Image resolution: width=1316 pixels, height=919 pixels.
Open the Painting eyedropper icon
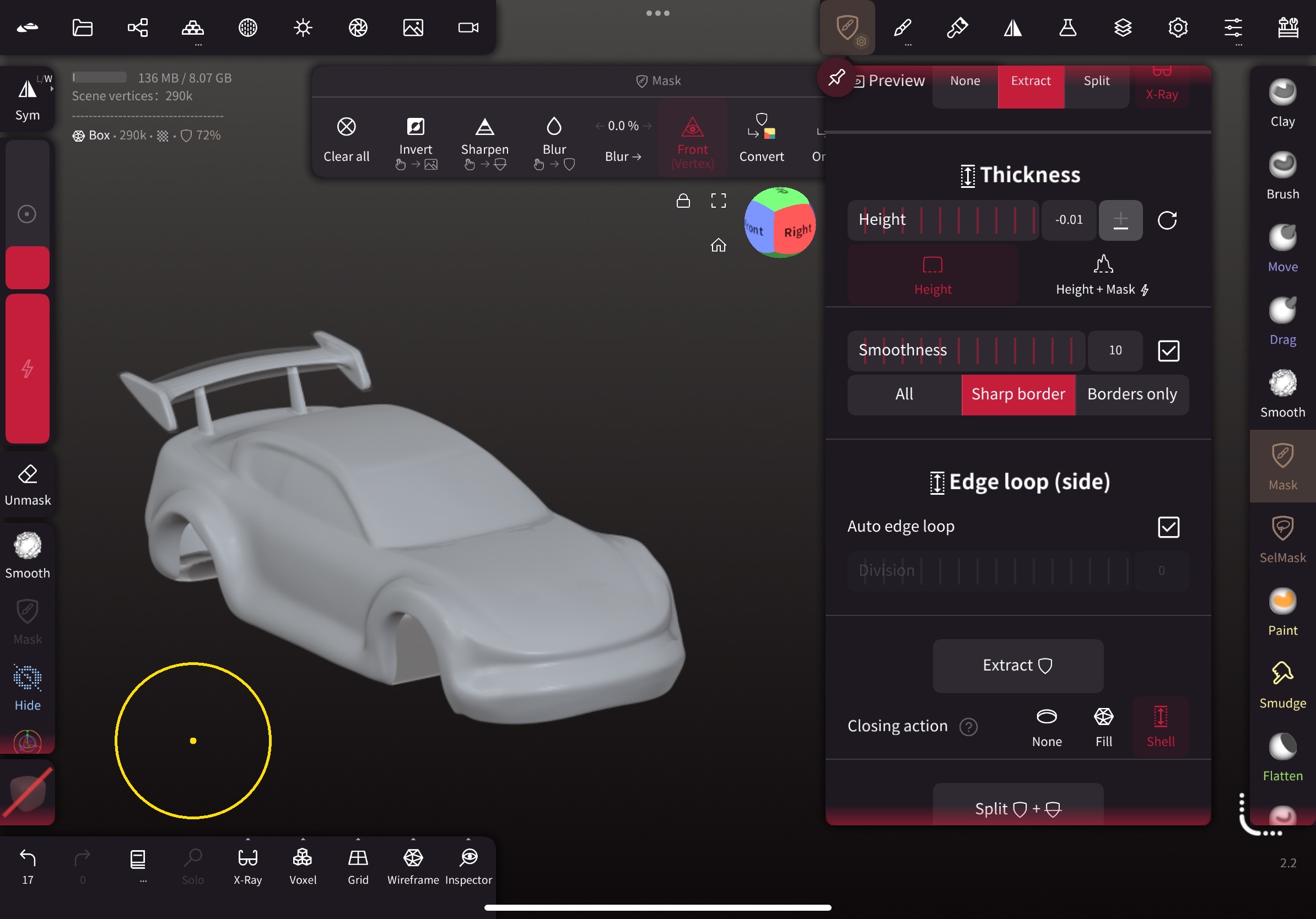(x=957, y=28)
